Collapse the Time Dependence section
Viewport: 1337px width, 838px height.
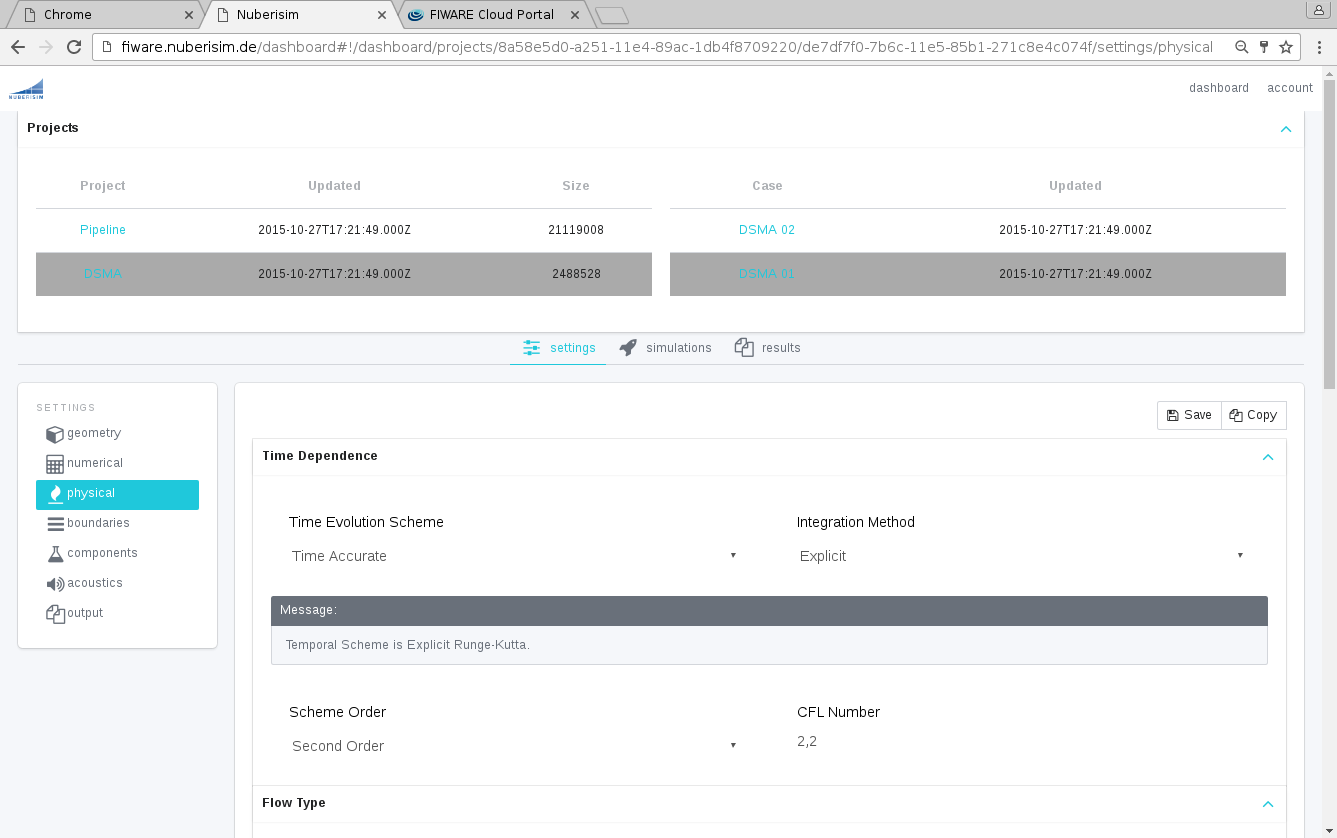click(1268, 457)
